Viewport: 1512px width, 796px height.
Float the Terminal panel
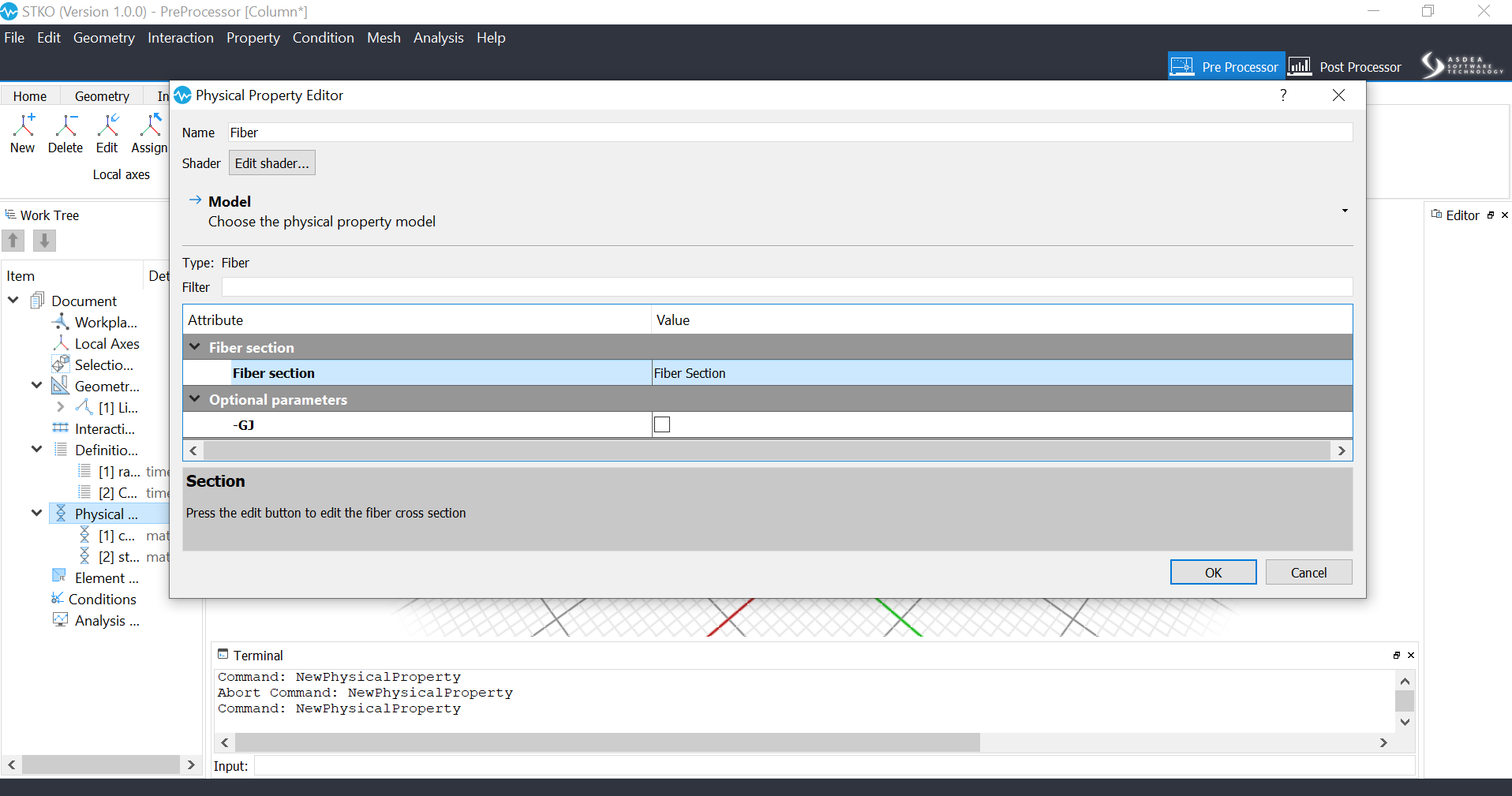(x=1397, y=656)
